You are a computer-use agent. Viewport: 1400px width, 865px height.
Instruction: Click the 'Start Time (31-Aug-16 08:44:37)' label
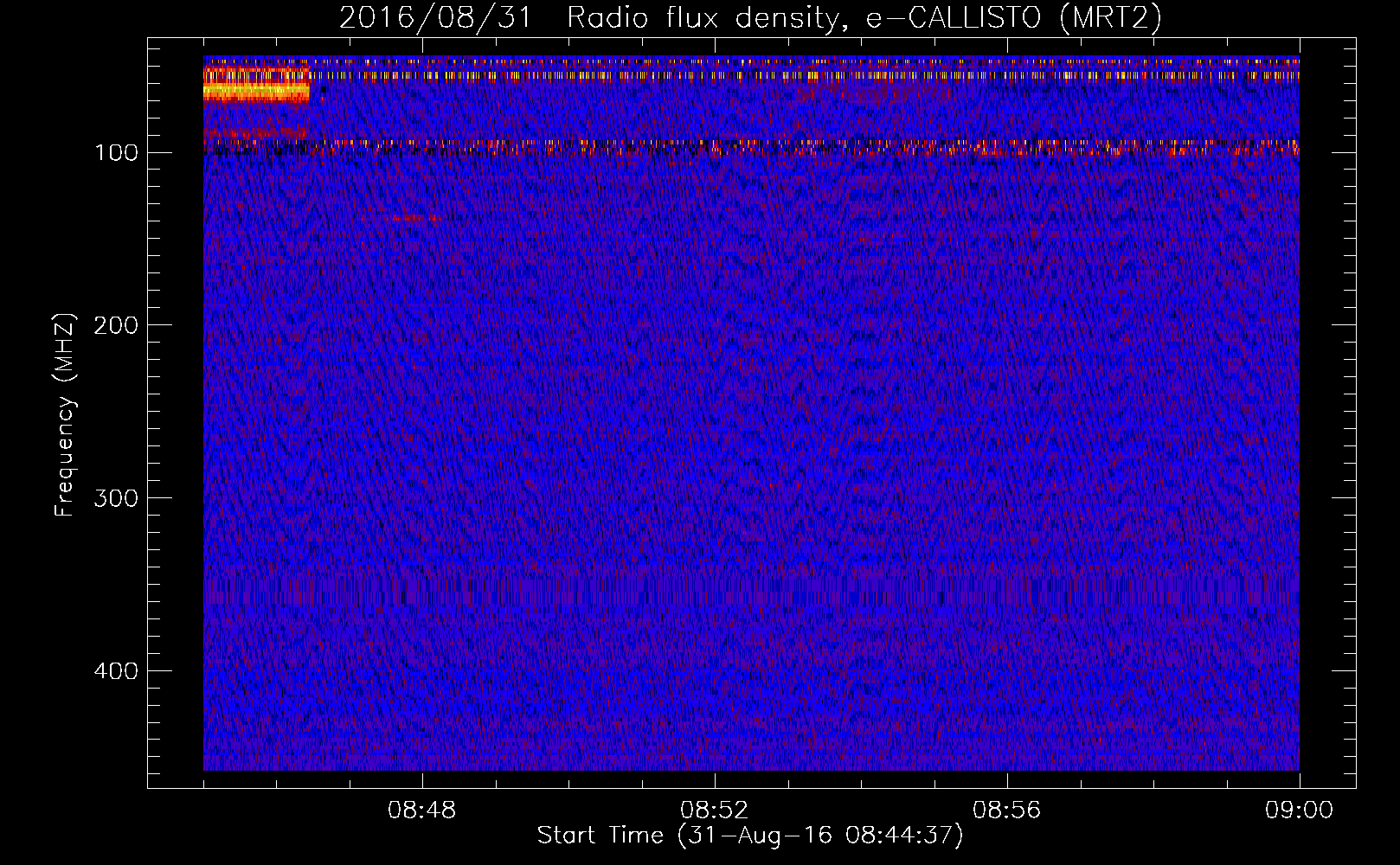(x=750, y=836)
